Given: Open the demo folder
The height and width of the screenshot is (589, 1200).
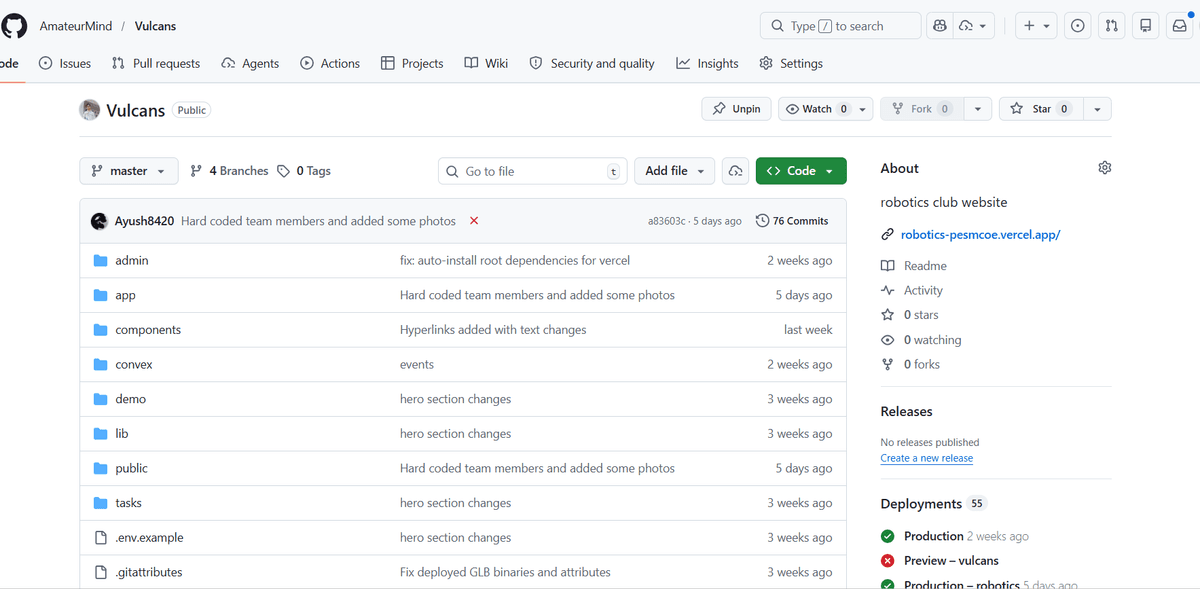Looking at the screenshot, I should coord(130,399).
